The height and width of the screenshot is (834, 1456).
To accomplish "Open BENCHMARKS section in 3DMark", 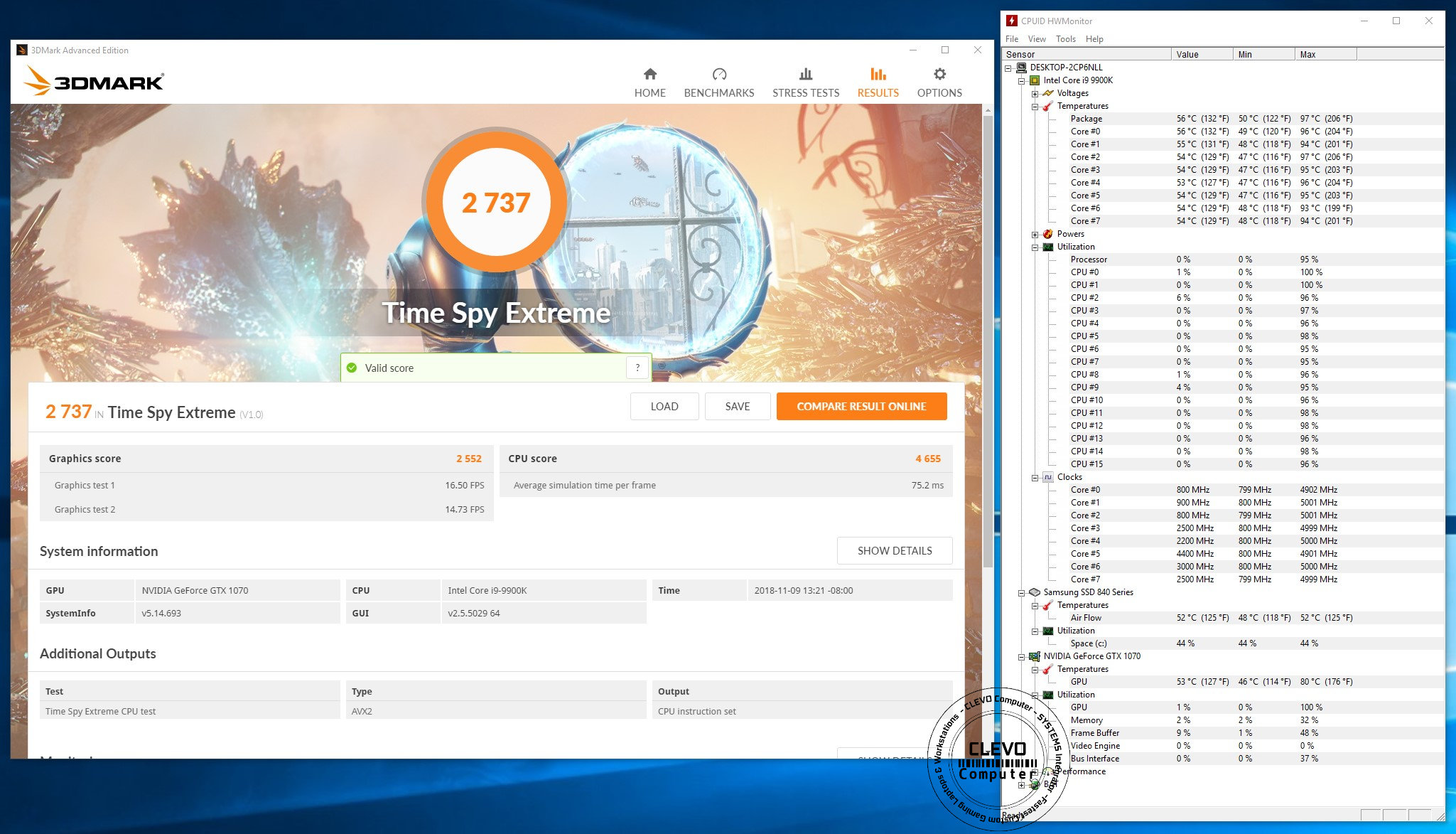I will click(x=718, y=82).
